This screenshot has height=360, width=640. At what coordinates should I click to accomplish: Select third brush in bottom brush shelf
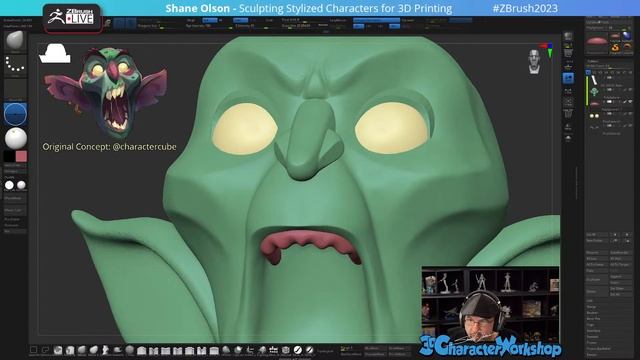(x=58, y=350)
